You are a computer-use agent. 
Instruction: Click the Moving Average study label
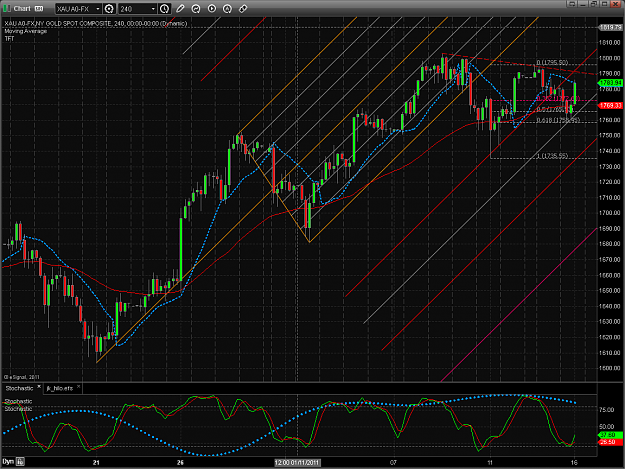[x=26, y=31]
